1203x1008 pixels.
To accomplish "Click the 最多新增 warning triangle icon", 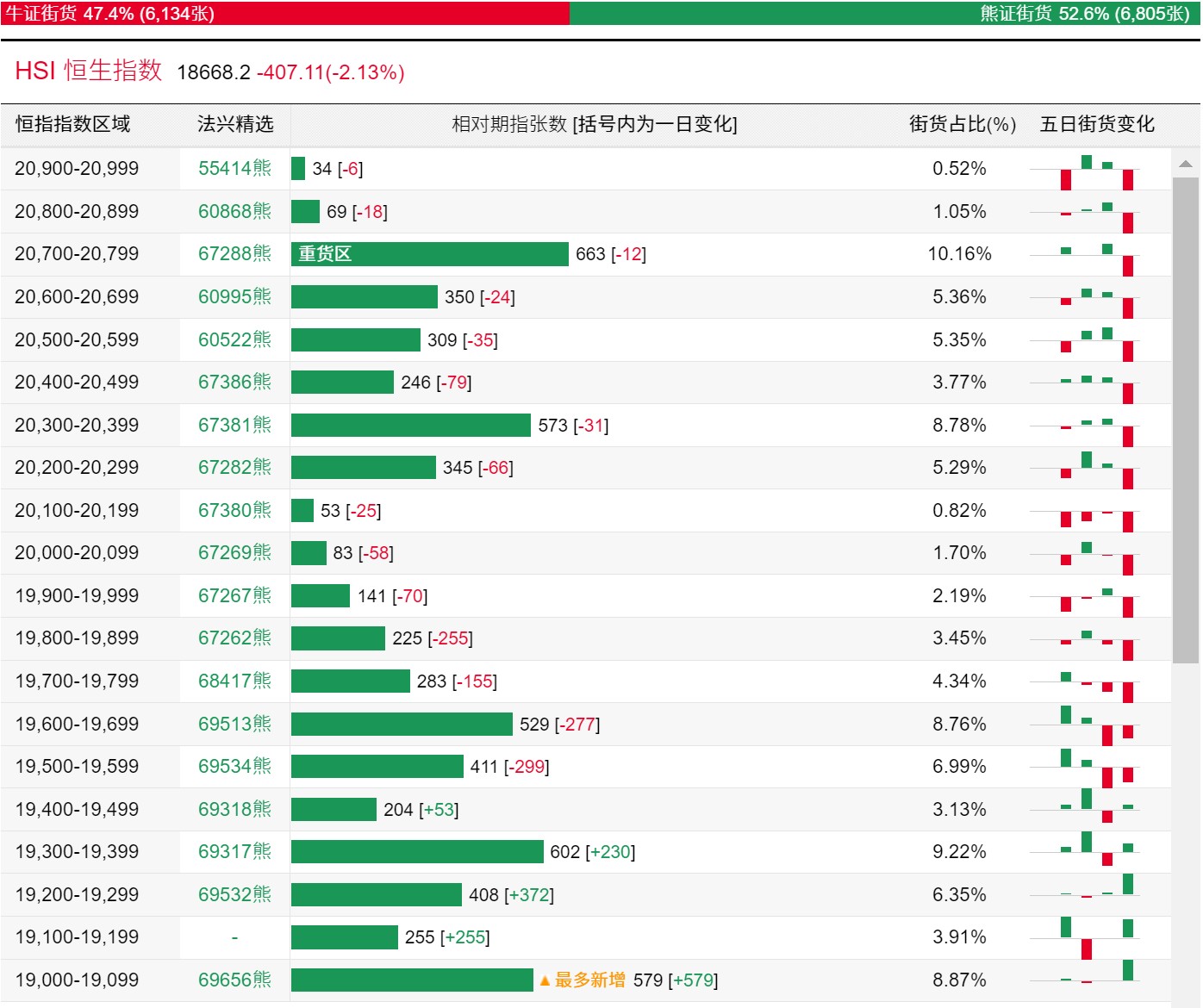I will tap(545, 980).
